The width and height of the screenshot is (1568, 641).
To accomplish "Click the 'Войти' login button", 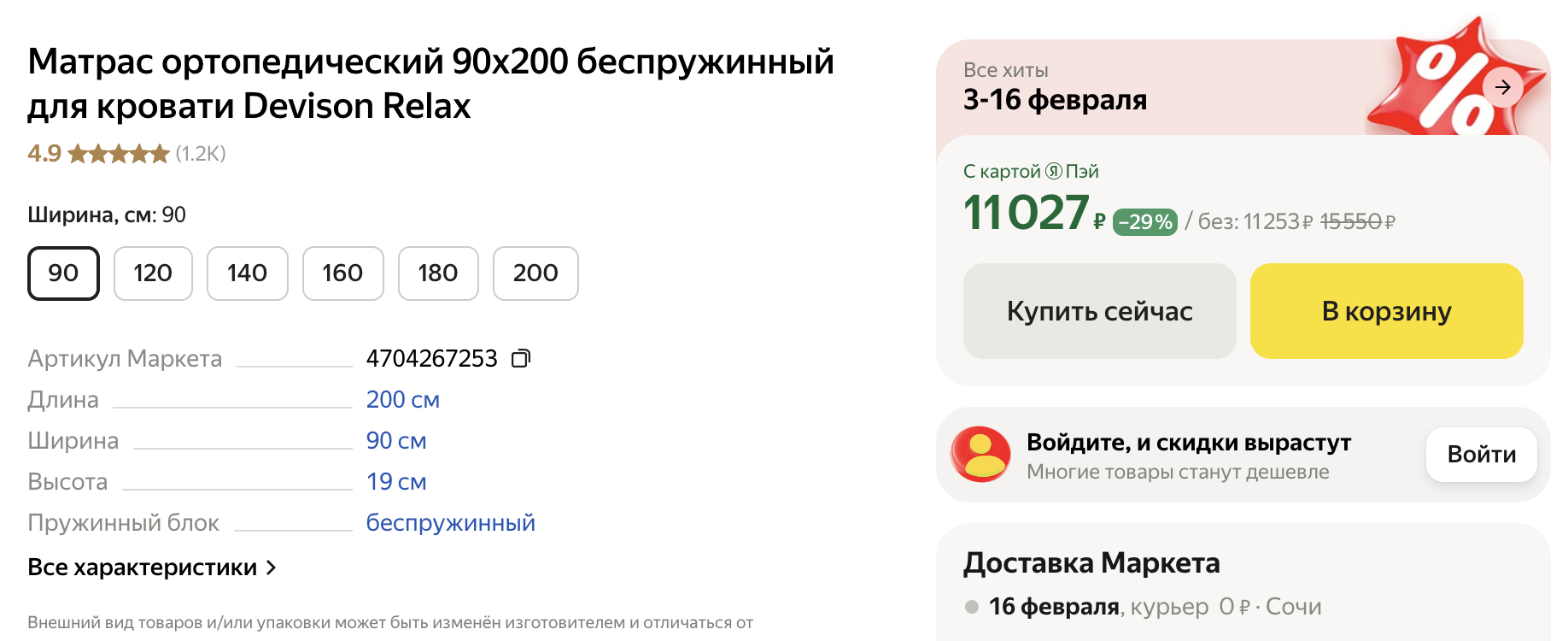I will [x=1481, y=455].
